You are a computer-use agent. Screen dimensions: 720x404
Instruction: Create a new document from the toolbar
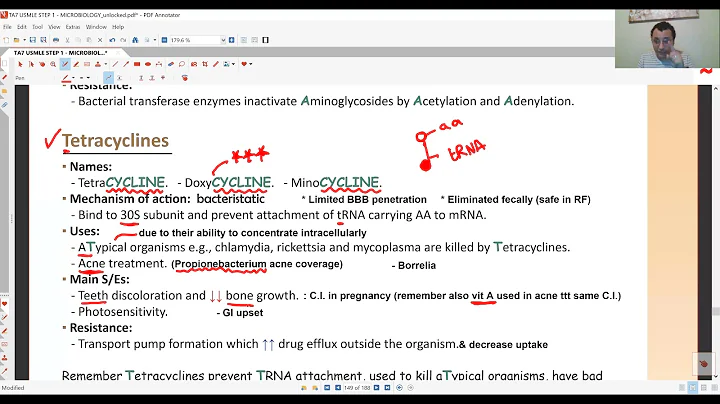(6, 40)
